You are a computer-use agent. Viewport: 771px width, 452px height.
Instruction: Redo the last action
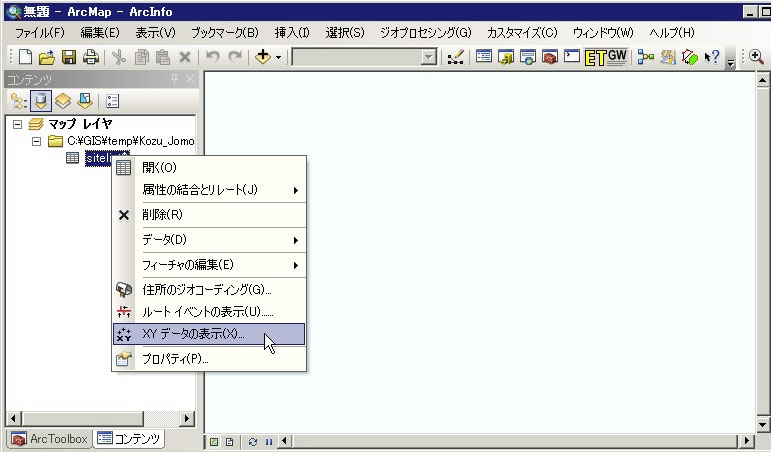pos(235,57)
